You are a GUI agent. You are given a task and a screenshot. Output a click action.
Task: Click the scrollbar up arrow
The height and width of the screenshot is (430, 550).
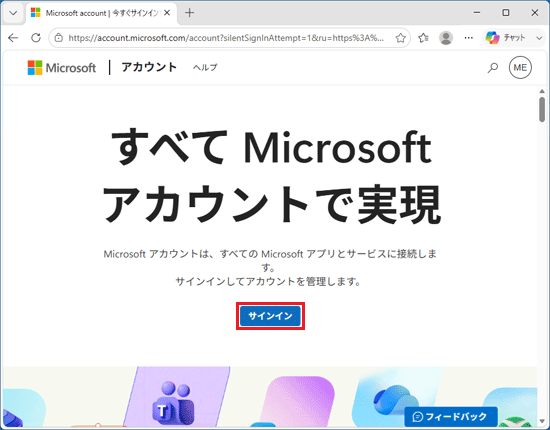click(542, 91)
